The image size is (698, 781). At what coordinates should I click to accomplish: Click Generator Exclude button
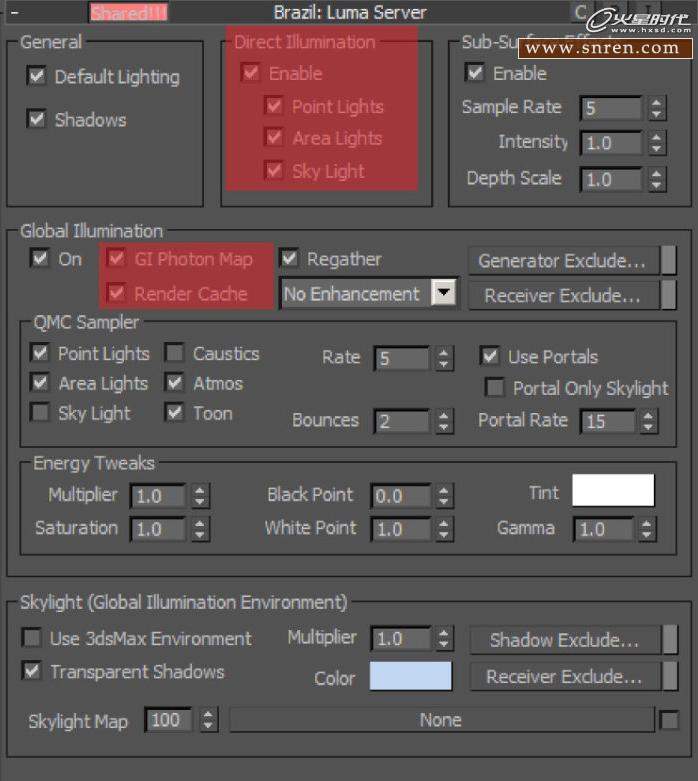pos(562,260)
